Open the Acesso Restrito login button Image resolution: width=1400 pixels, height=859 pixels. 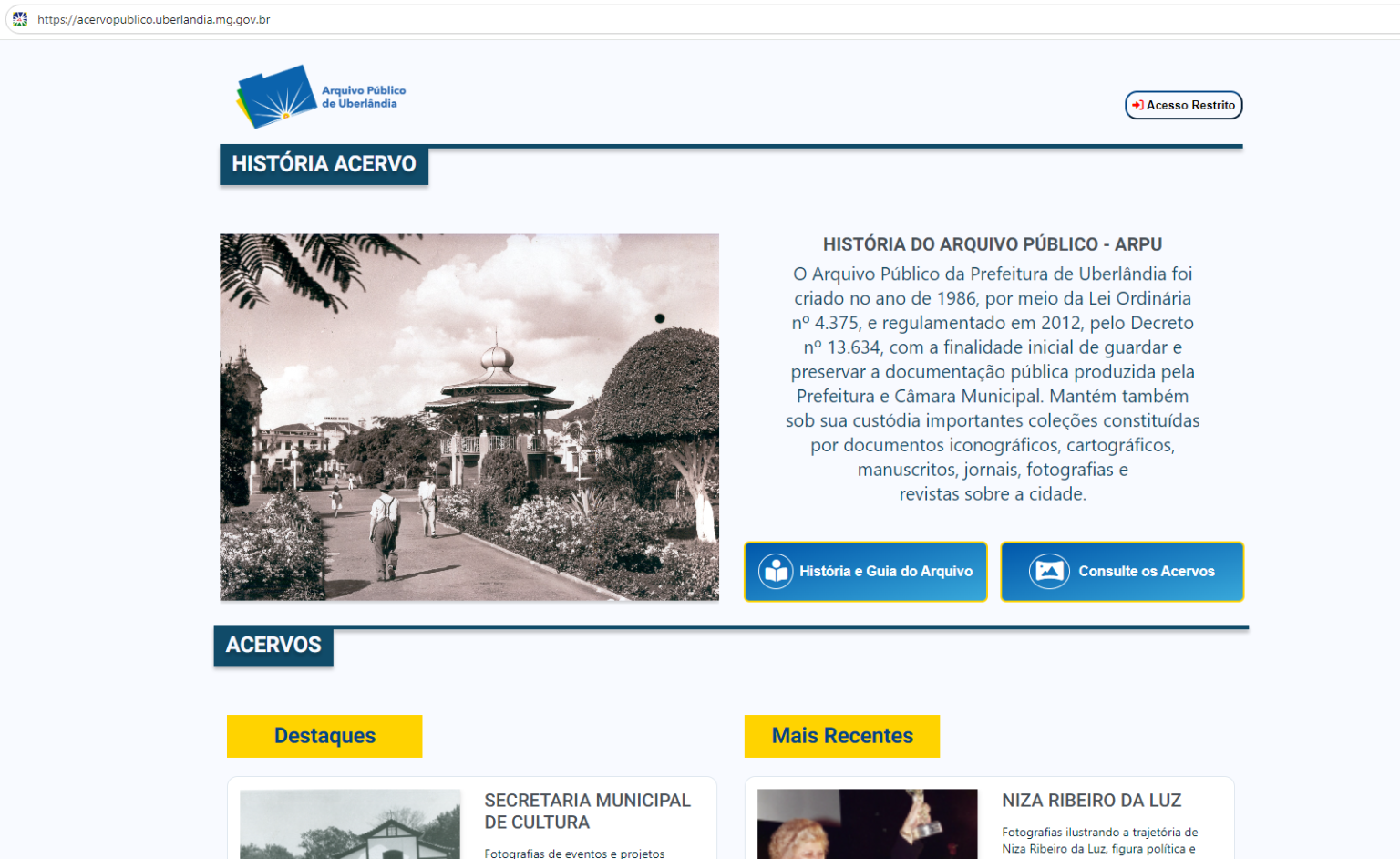click(1184, 105)
